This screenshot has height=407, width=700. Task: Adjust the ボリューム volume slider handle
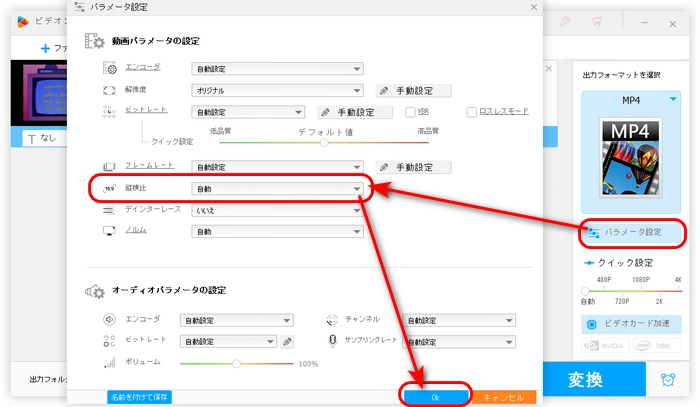[237, 363]
